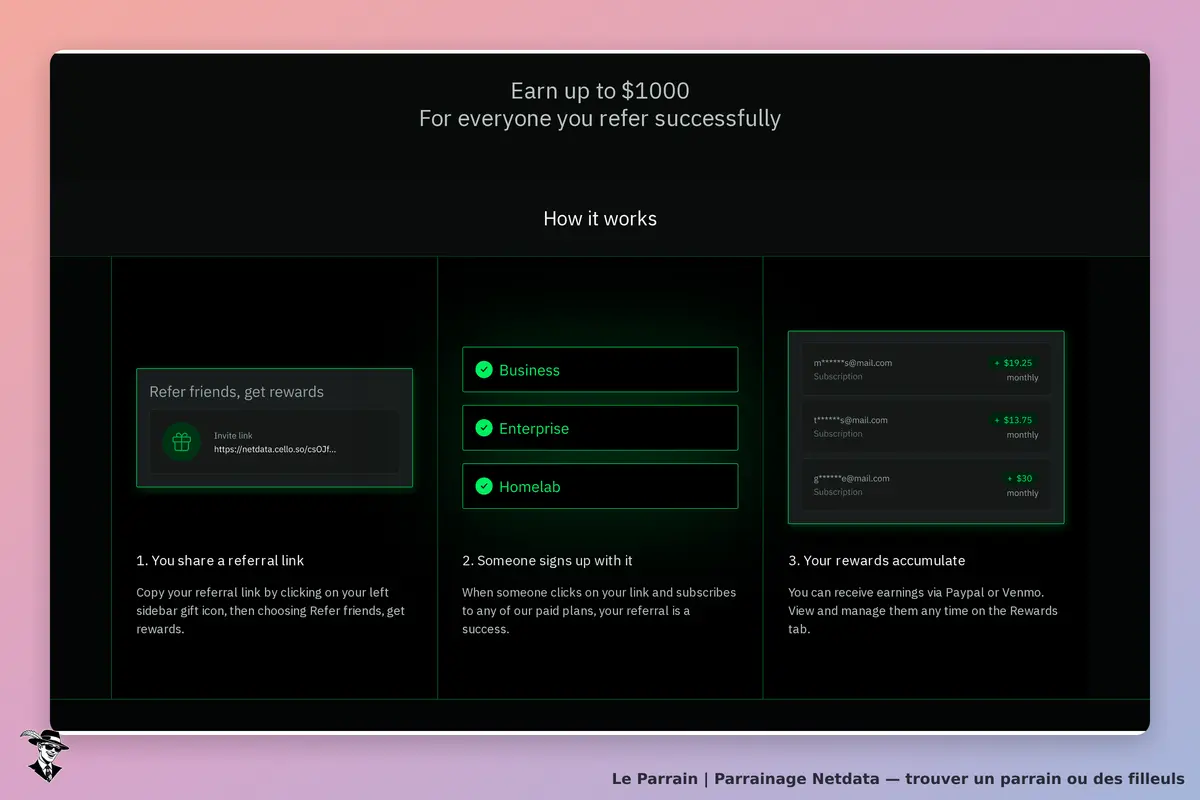Click "Subscription" under m******s@mail.com
The height and width of the screenshot is (800, 1200).
838,377
